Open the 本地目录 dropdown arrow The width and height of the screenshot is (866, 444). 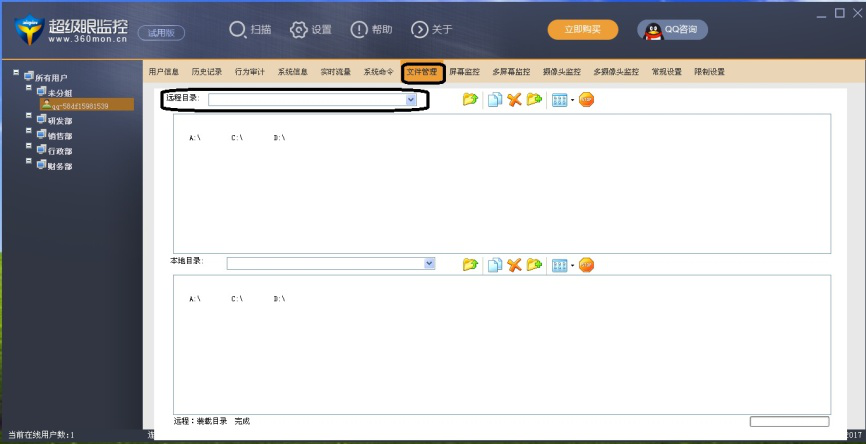coord(429,263)
